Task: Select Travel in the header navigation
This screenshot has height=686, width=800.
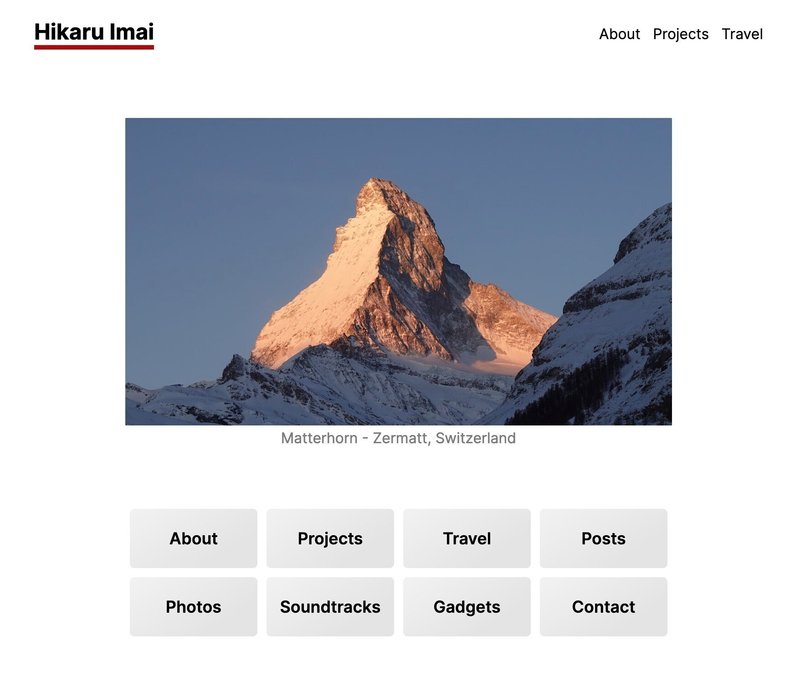Action: [742, 34]
